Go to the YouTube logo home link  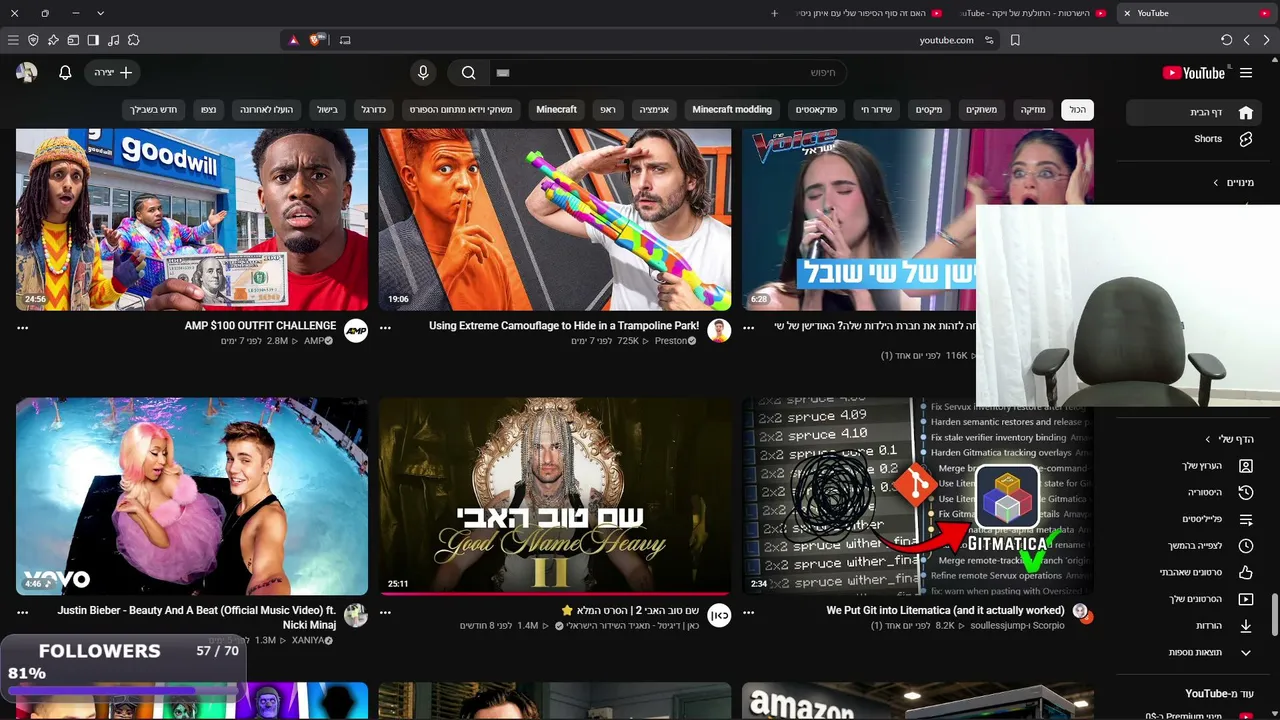point(1194,73)
